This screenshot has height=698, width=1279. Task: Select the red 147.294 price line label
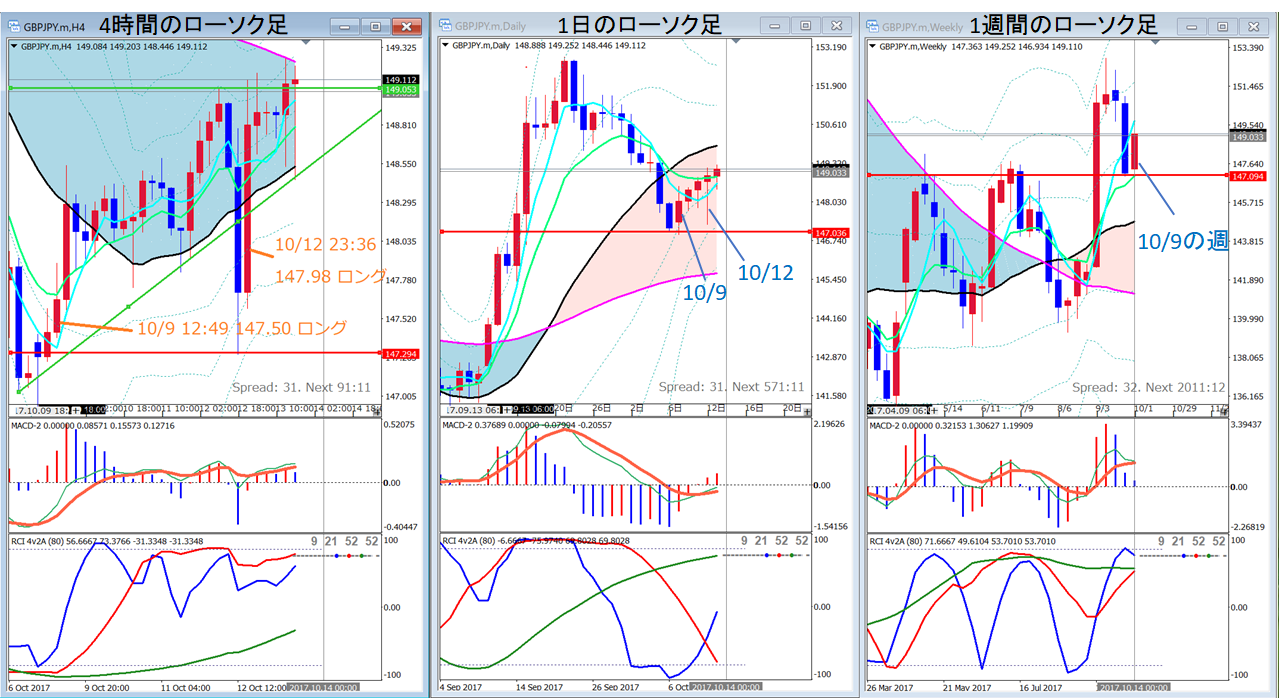(x=400, y=354)
